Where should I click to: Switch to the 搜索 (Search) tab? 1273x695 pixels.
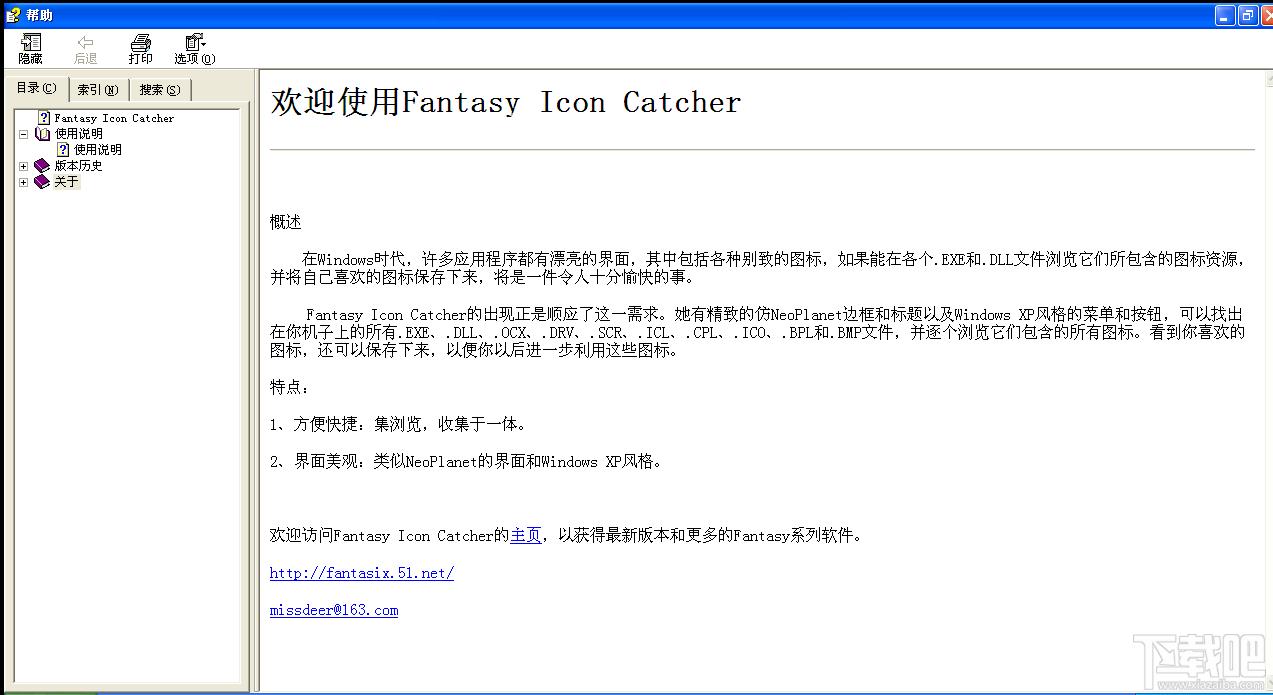tap(160, 90)
